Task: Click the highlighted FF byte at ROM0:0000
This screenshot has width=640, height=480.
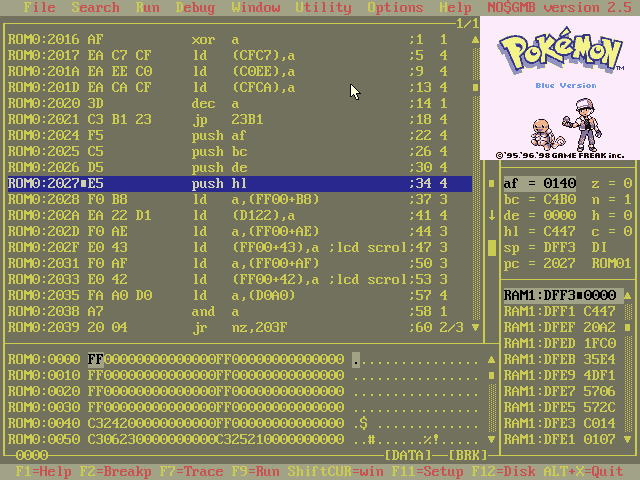Action: coord(96,360)
